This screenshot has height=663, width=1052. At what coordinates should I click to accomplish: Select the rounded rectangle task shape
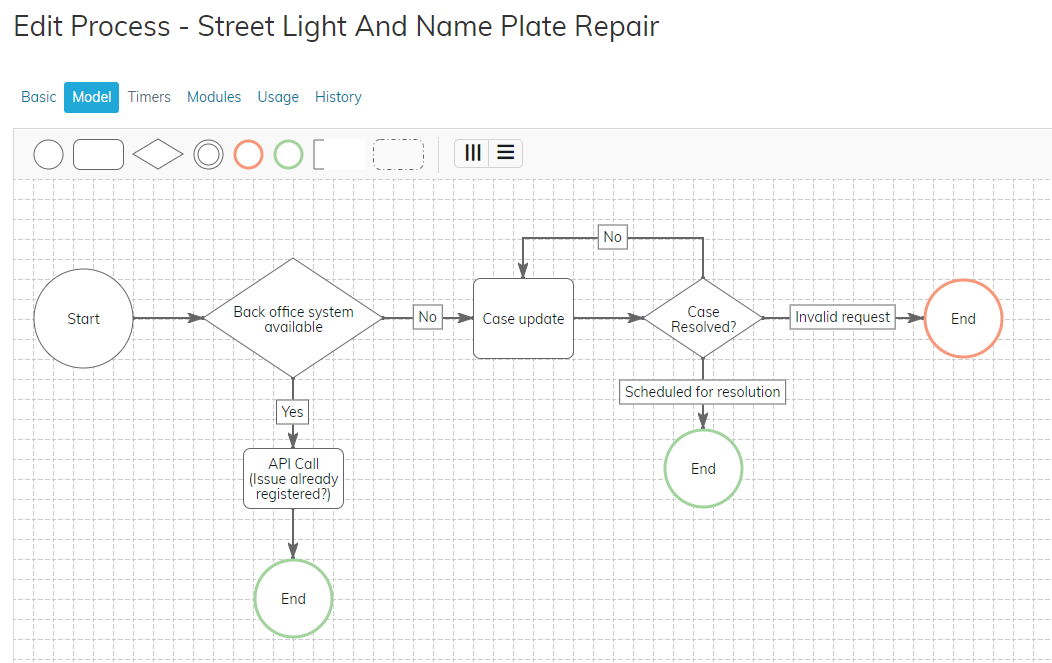tap(99, 154)
